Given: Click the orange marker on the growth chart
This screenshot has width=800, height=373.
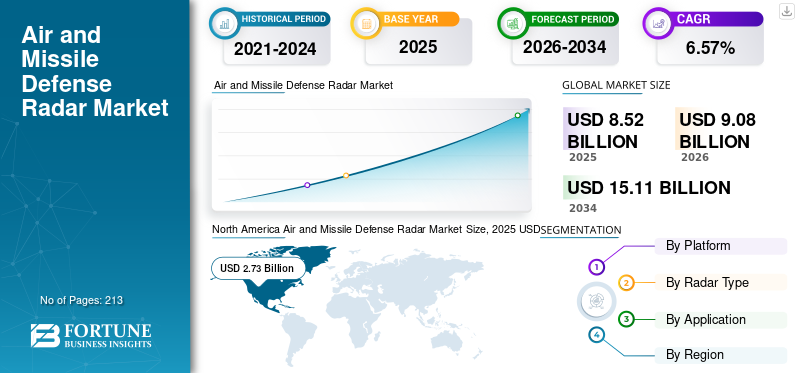Looking at the screenshot, I should point(346,175).
